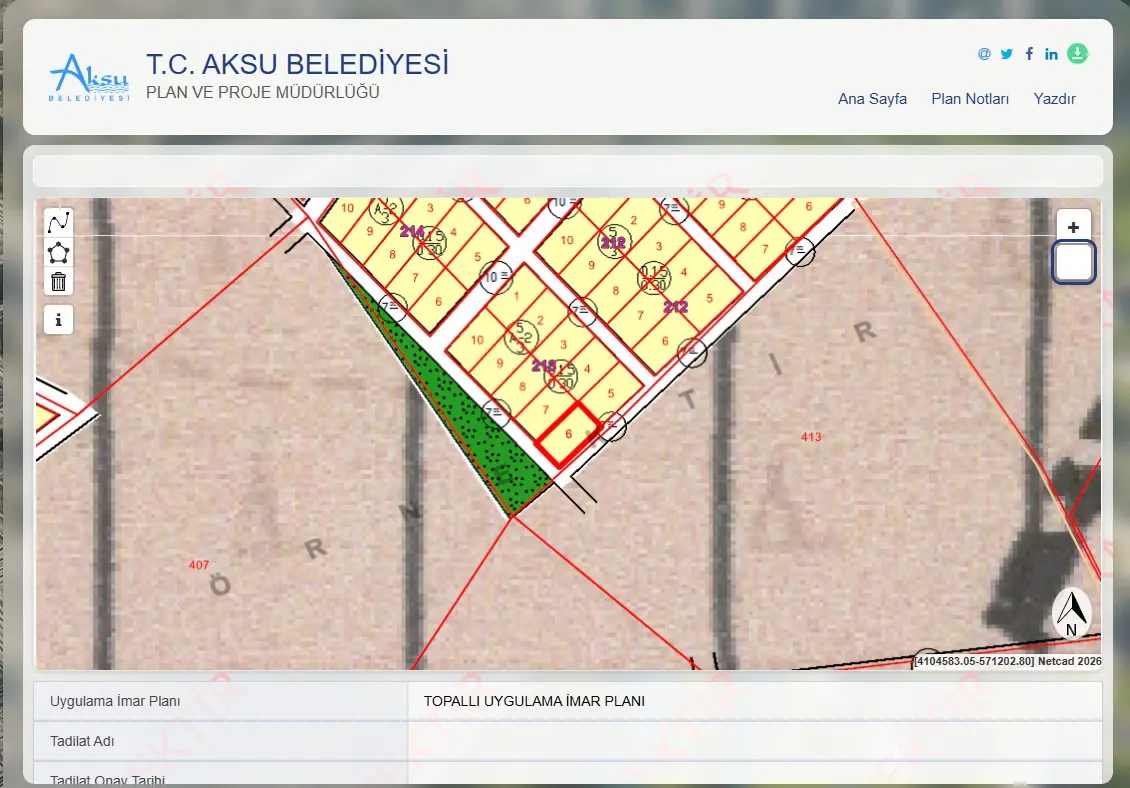Viewport: 1130px width, 788px height.
Task: Click the PLAN VE PROJE MÜDÜRLÜĞÜ subtitle
Action: point(263,92)
